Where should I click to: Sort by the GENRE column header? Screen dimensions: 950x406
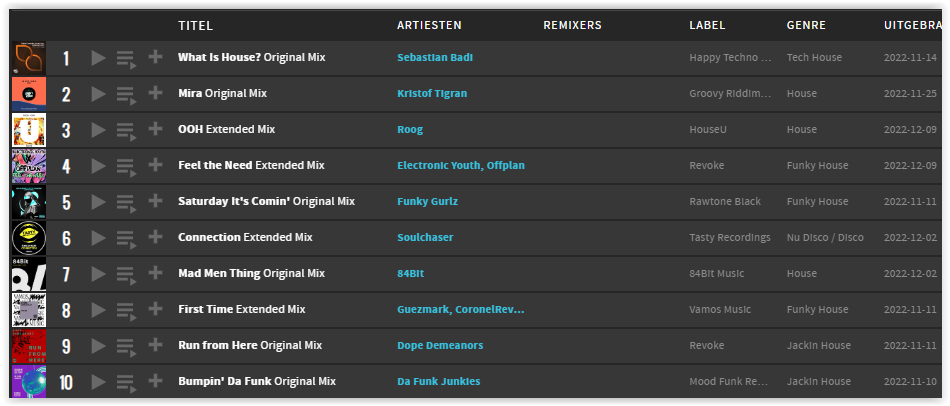click(x=806, y=25)
